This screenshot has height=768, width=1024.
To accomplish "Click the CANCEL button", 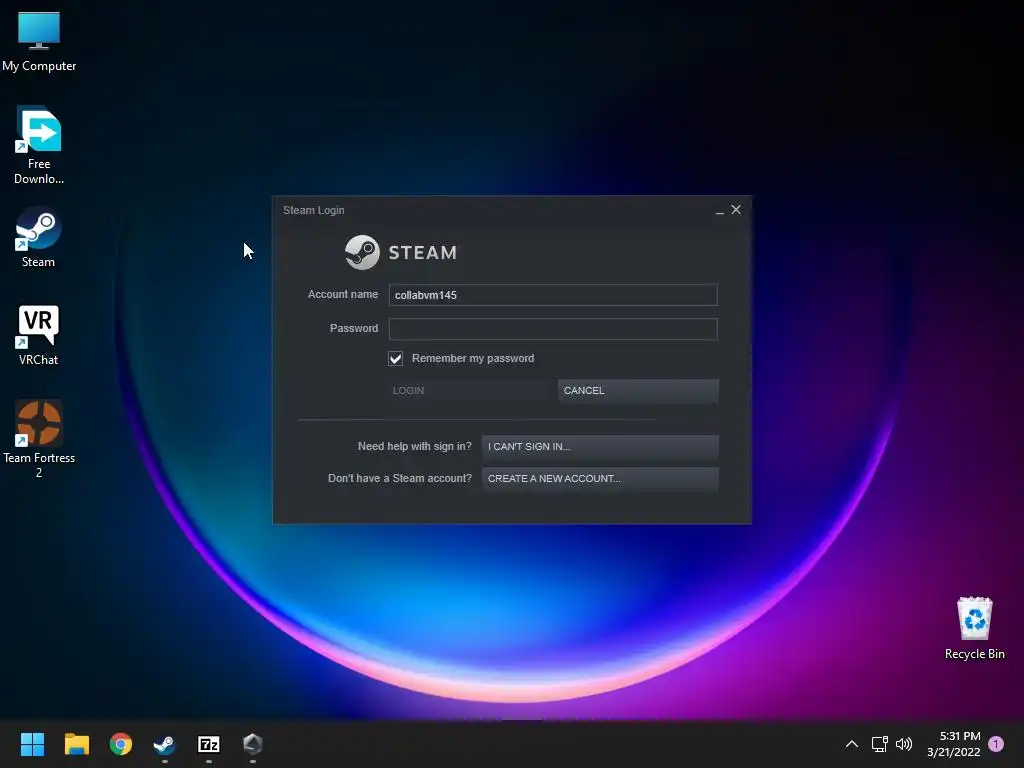I will pyautogui.click(x=638, y=391).
